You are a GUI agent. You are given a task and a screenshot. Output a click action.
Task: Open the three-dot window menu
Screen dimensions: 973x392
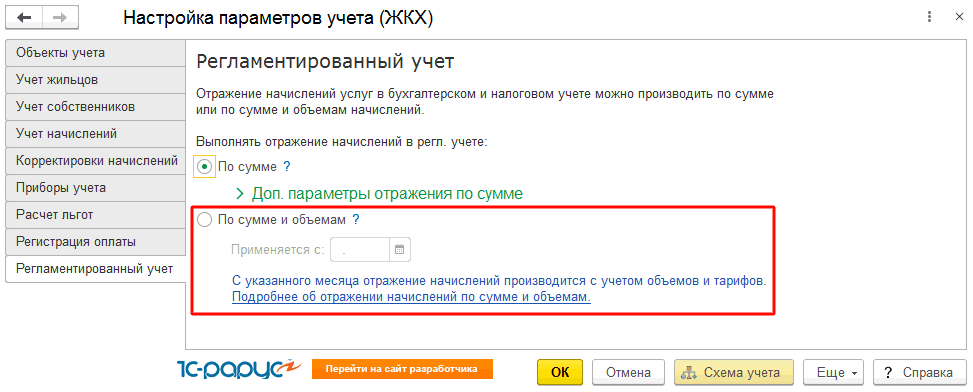[929, 17]
